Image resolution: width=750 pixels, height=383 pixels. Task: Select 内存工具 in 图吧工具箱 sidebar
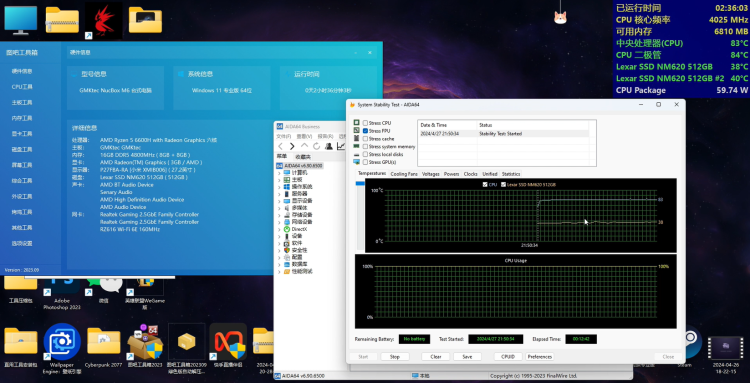tap(22, 118)
